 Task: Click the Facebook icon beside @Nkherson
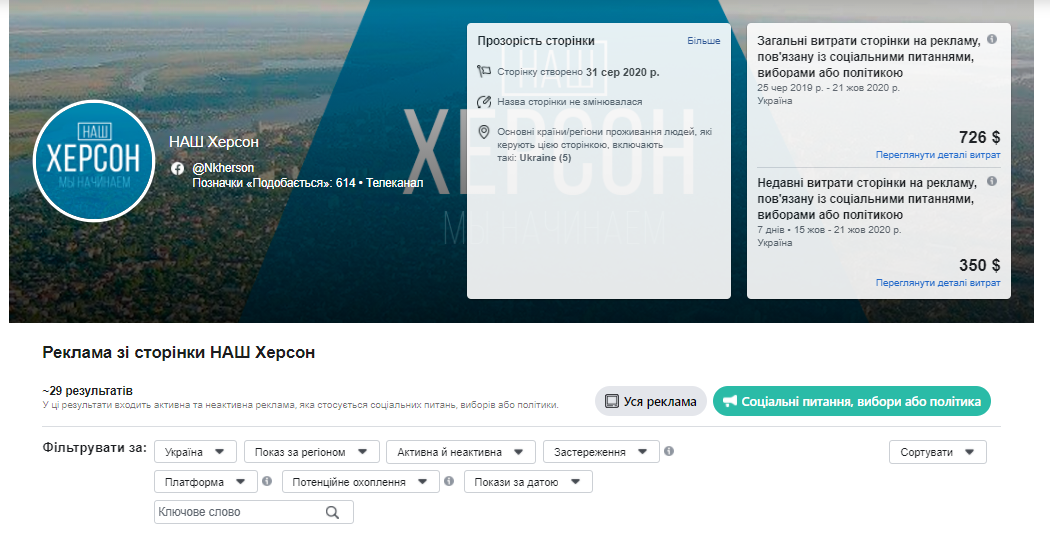(177, 168)
